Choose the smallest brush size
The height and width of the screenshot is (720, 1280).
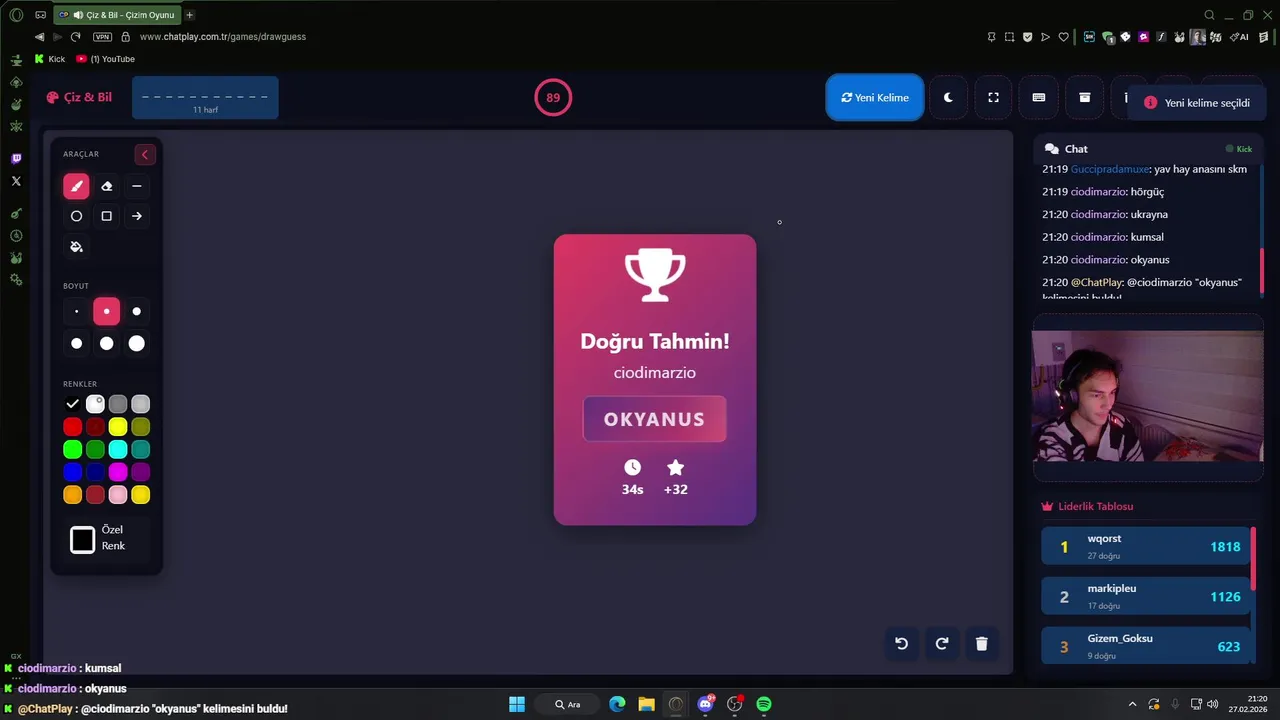pyautogui.click(x=76, y=311)
